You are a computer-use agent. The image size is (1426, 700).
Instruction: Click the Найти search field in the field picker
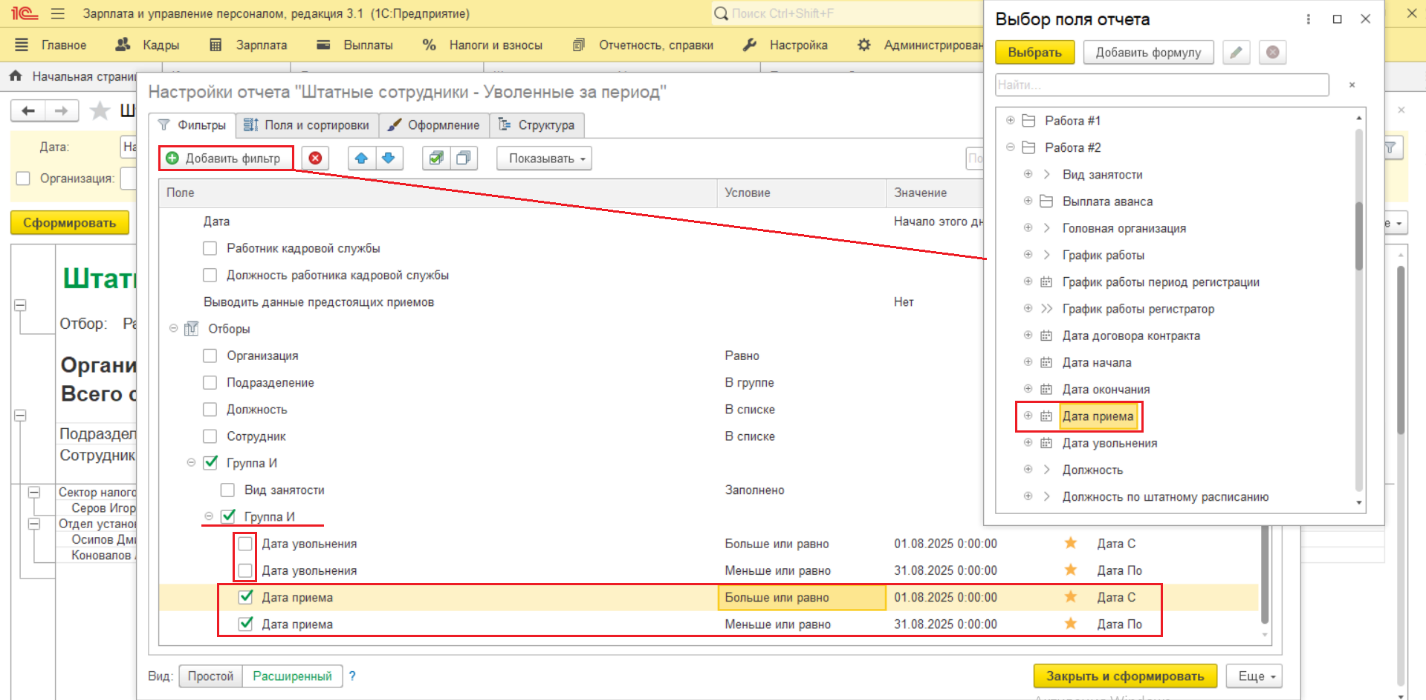1161,85
